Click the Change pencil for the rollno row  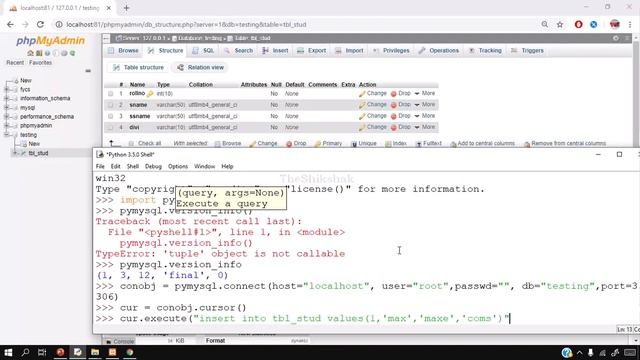[x=362, y=94]
